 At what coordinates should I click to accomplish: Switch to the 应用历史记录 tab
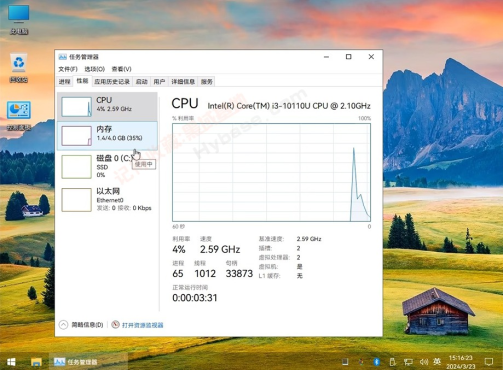click(112, 82)
